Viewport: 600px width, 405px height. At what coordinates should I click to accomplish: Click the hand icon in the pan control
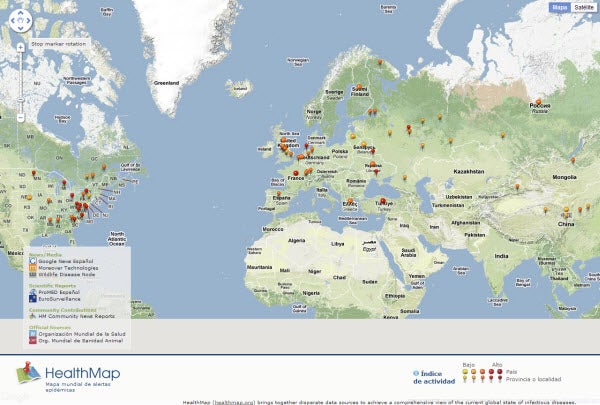[x=21, y=21]
